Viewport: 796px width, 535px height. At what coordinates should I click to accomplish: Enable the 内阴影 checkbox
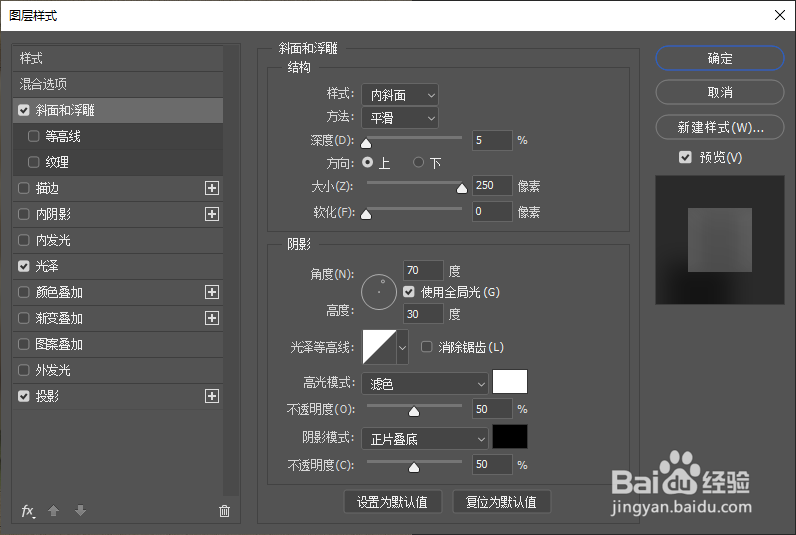tap(24, 214)
